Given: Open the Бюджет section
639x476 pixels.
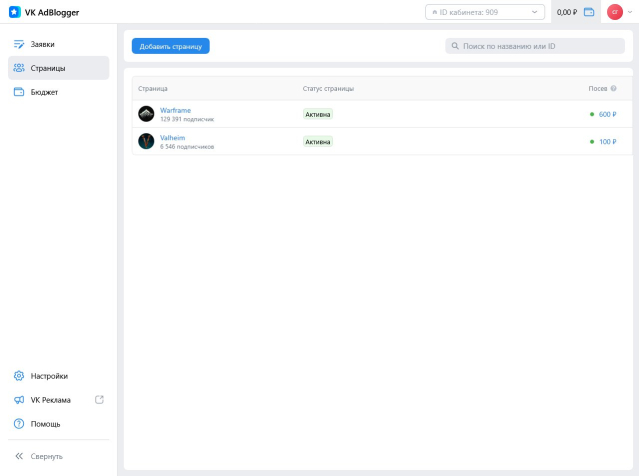Looking at the screenshot, I should 44,92.
